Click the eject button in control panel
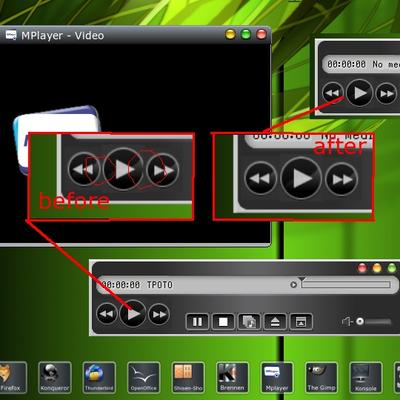The width and height of the screenshot is (400, 400). pos(275,322)
